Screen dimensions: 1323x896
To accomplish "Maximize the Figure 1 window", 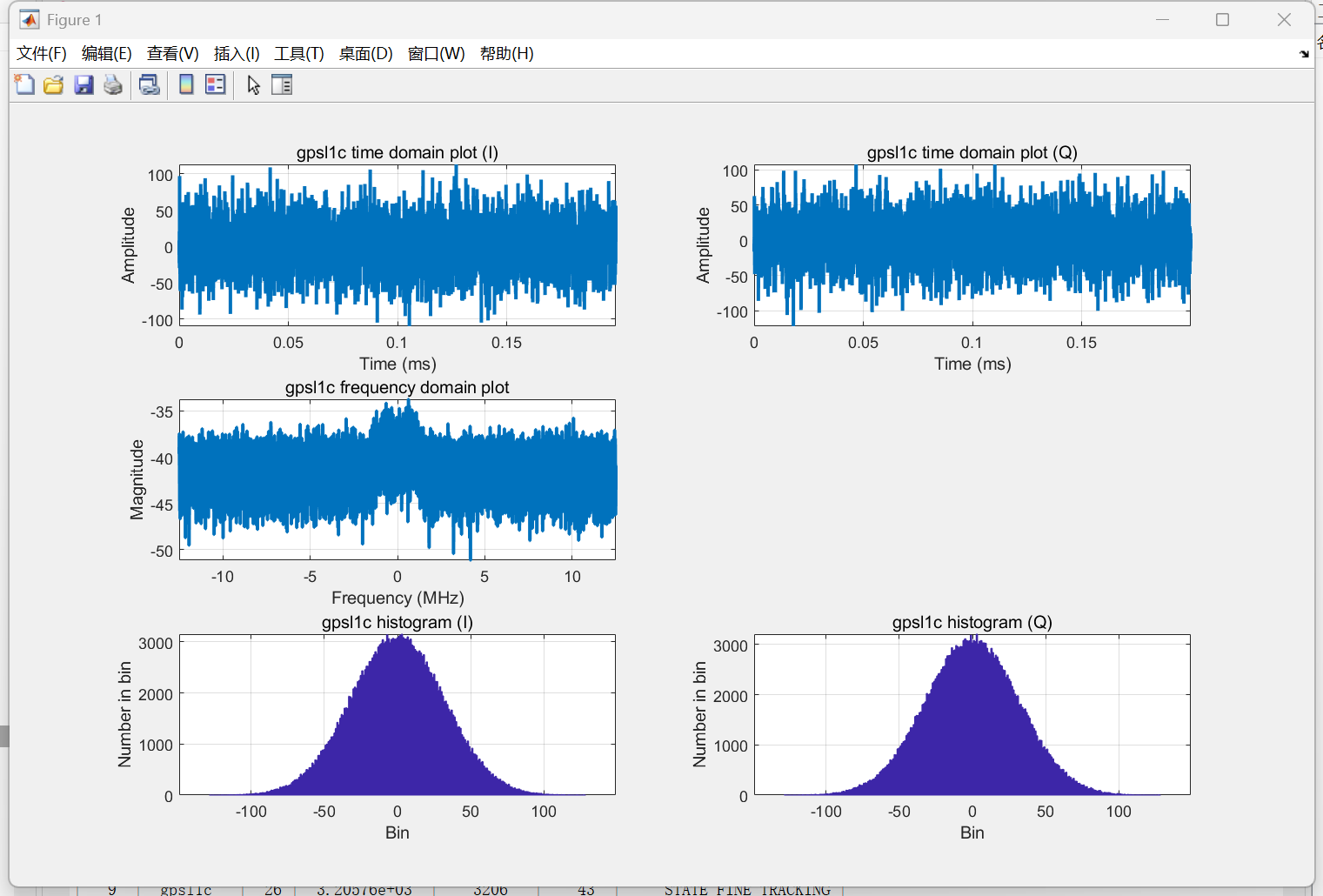I will (1222, 20).
